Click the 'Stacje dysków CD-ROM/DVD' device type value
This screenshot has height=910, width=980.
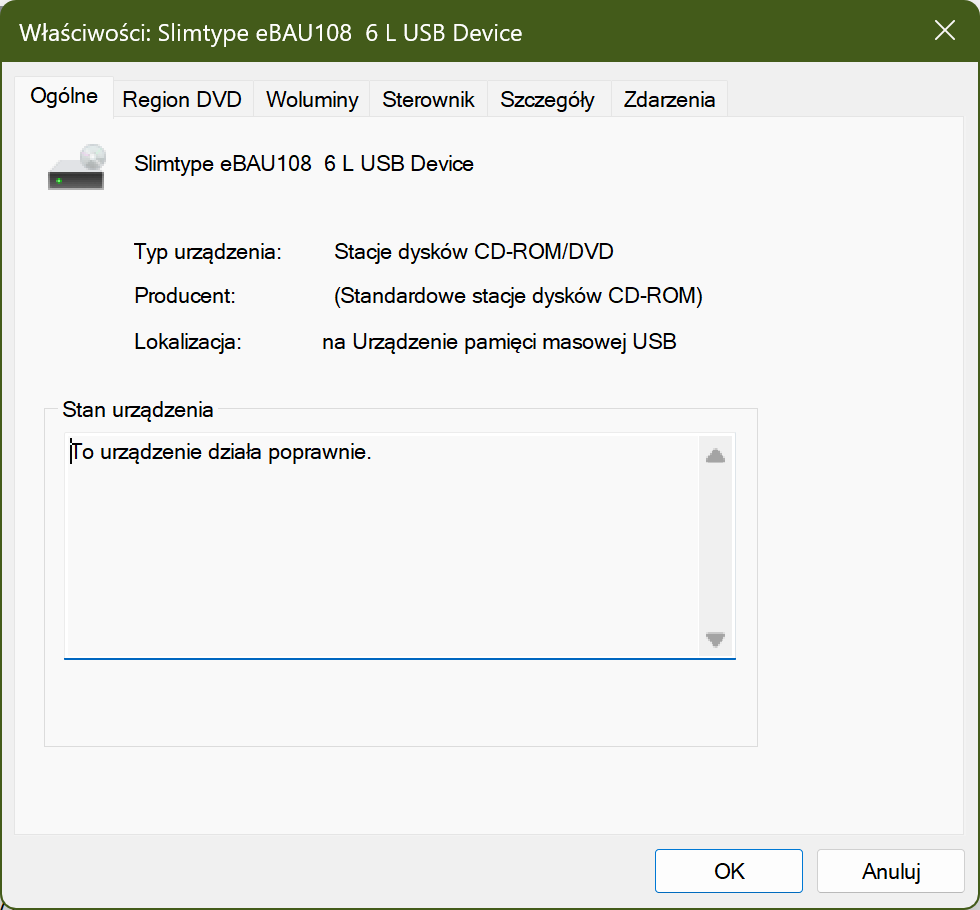tap(474, 252)
